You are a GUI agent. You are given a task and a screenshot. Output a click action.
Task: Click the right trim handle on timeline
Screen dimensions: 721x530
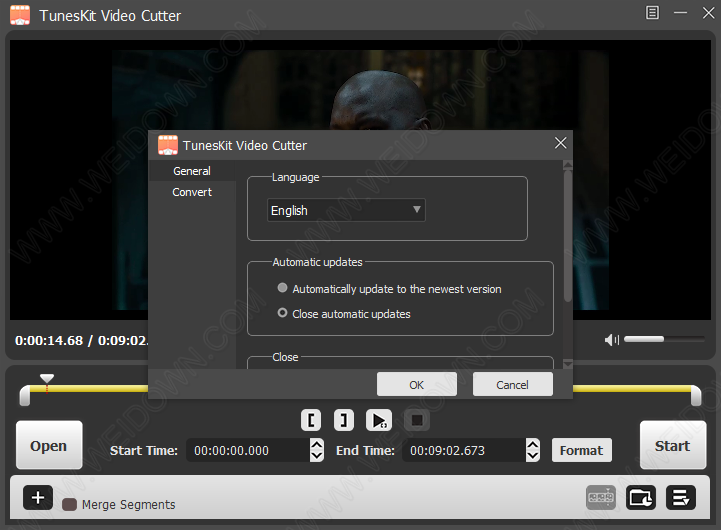pyautogui.click(x=696, y=396)
